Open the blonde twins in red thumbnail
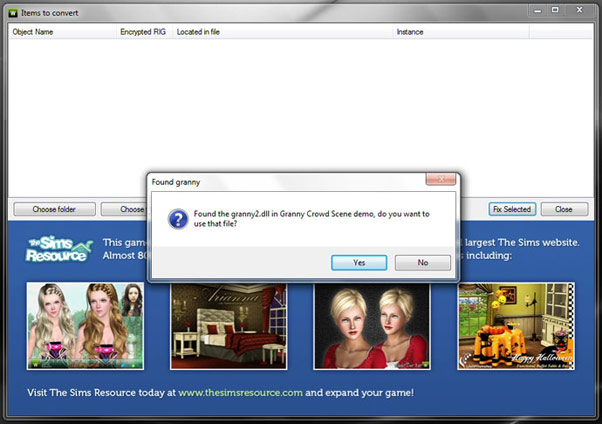The width and height of the screenshot is (602, 424). tap(371, 326)
